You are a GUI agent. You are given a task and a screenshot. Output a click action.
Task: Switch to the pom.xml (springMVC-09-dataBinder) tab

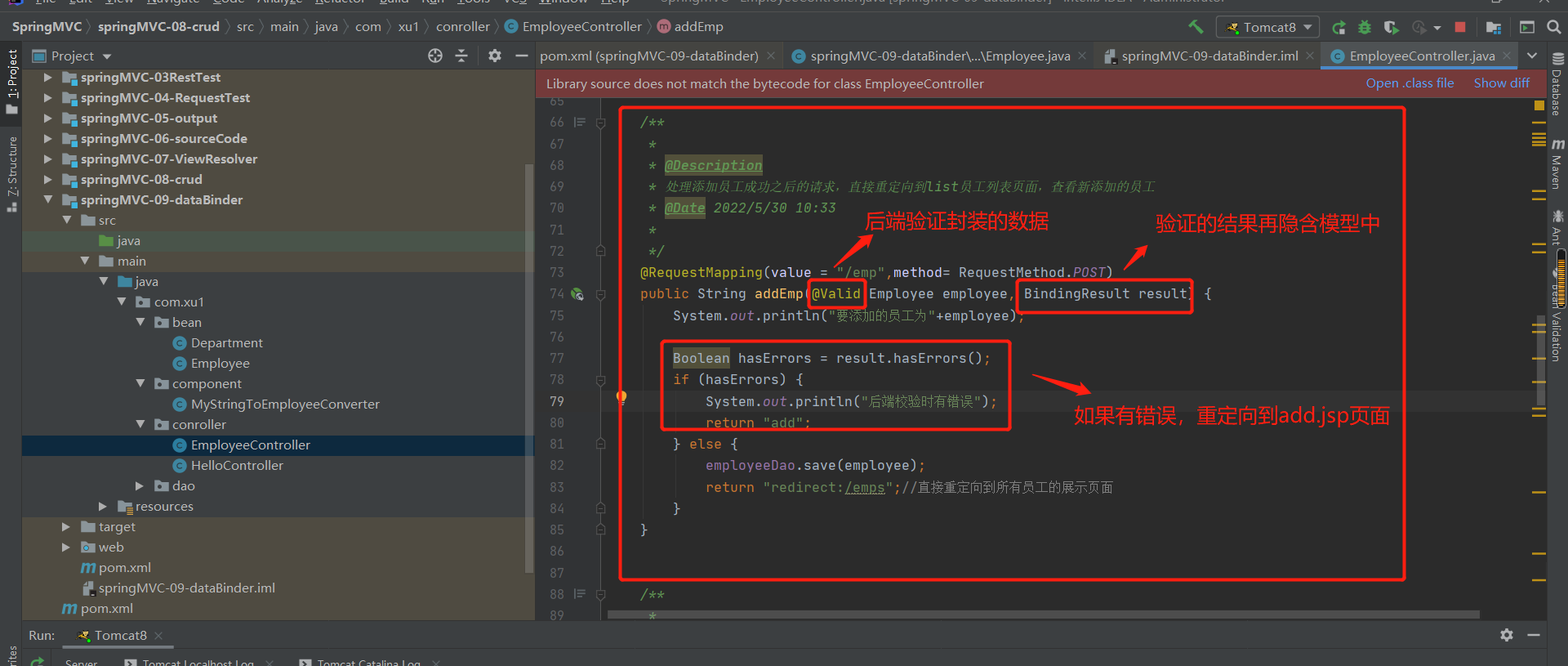[648, 56]
